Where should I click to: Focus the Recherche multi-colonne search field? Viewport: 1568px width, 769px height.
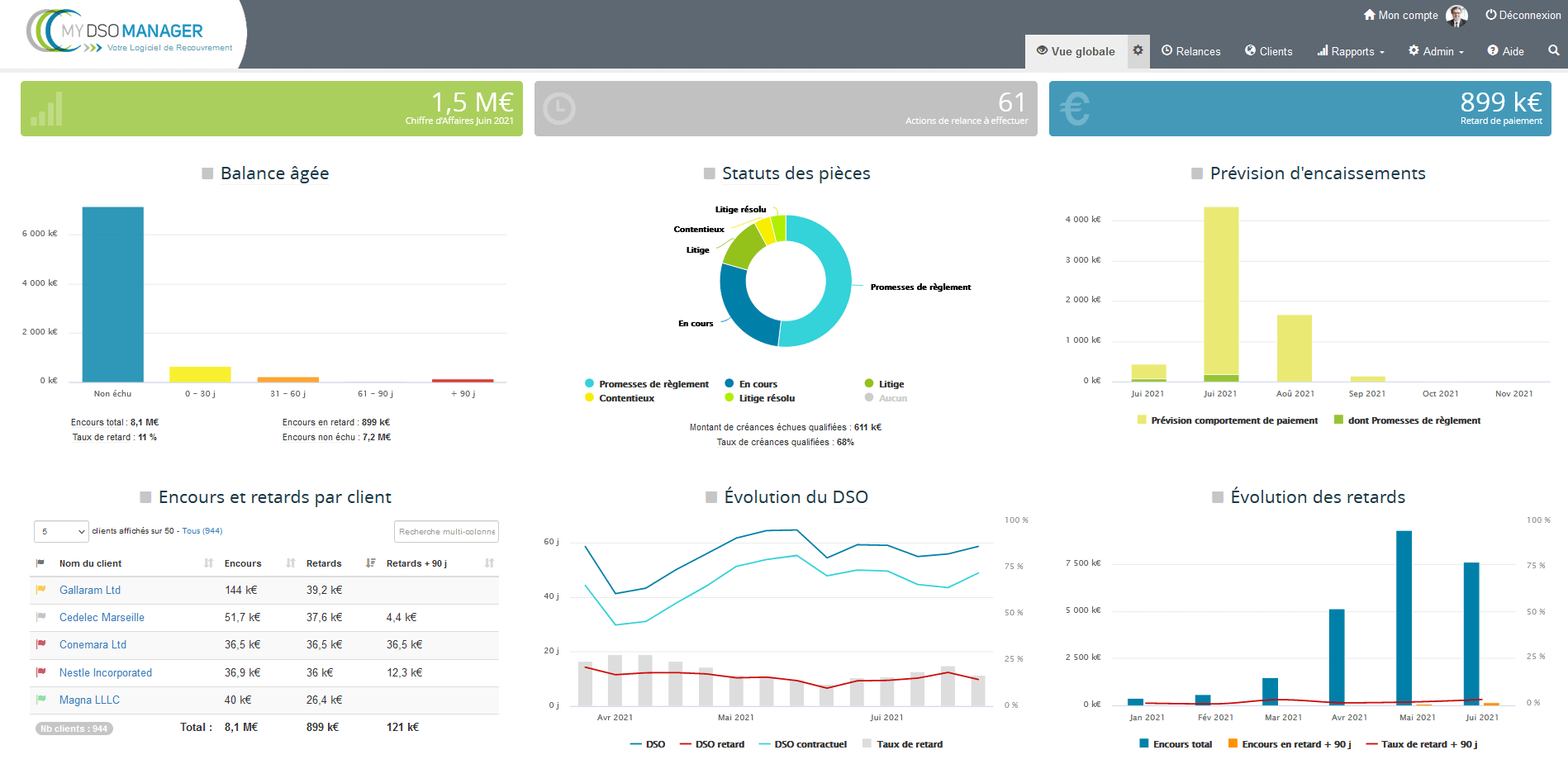[446, 531]
